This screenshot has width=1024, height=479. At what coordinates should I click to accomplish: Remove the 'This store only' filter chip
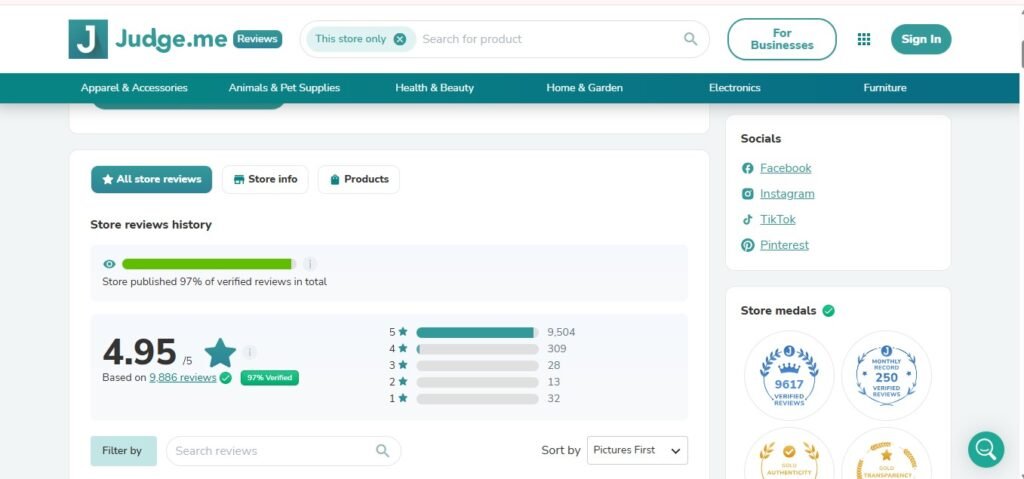(x=400, y=39)
